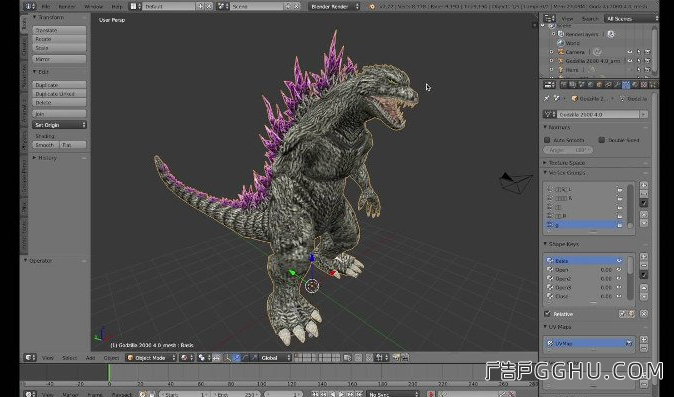Click the Outliner editor type icon
The width and height of the screenshot is (674, 397).
click(549, 18)
